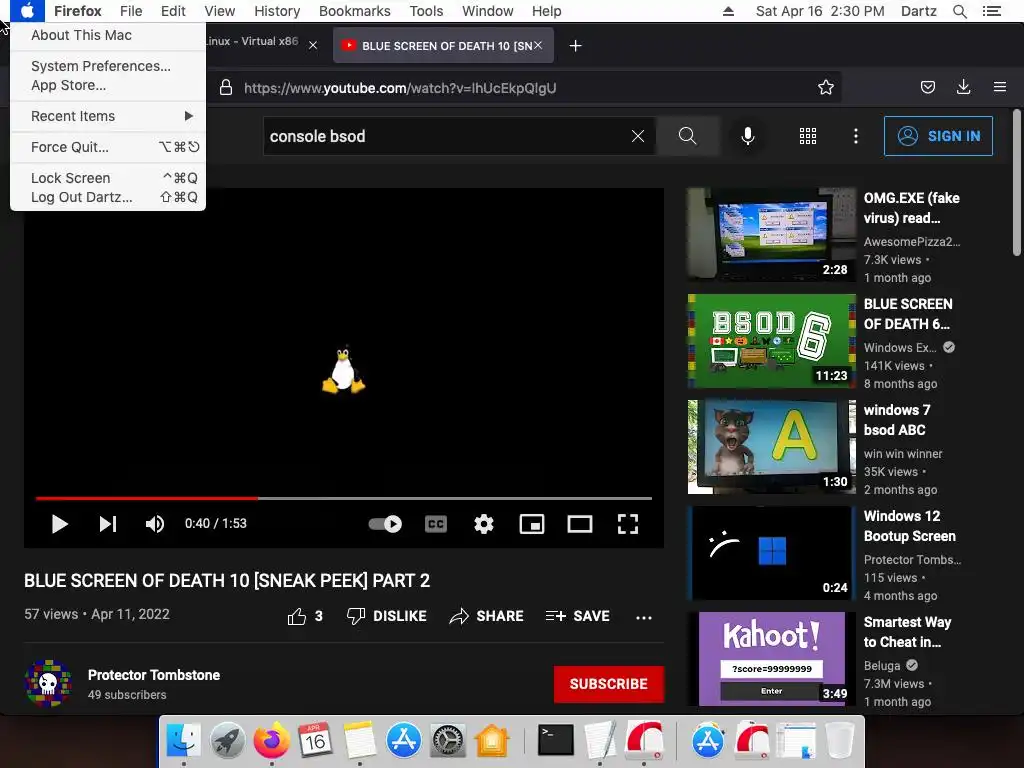This screenshot has width=1024, height=768.
Task: Open the Protector Tombstone channel link
Action: click(154, 675)
